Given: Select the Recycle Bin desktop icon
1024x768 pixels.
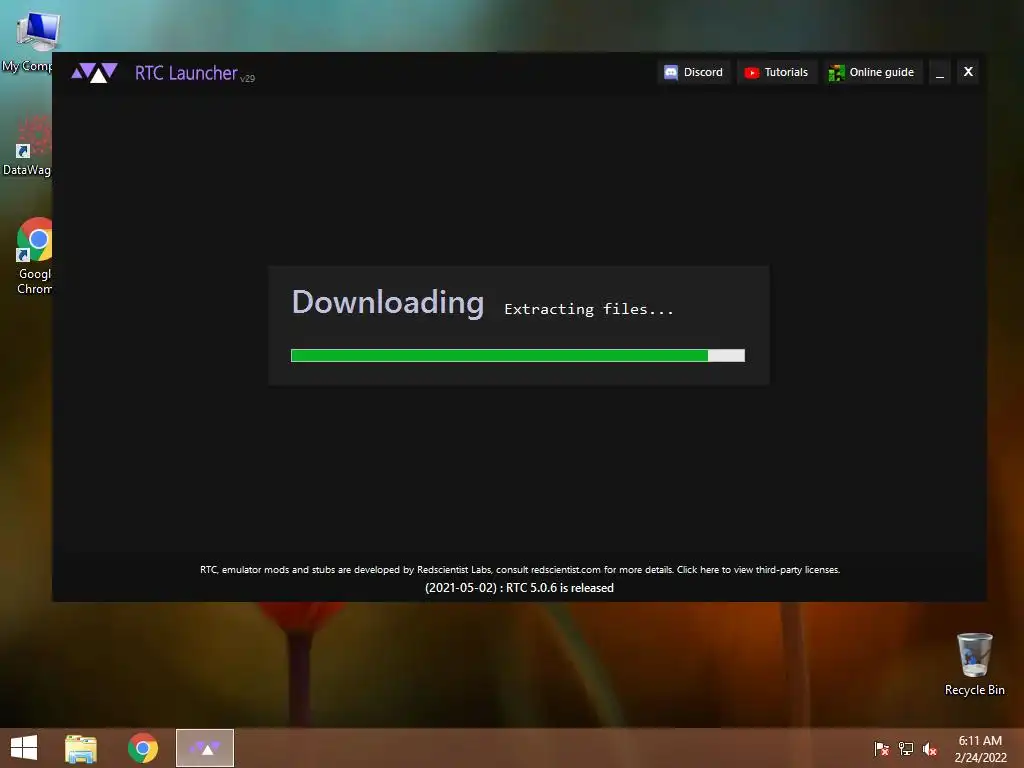Looking at the screenshot, I should click(974, 664).
